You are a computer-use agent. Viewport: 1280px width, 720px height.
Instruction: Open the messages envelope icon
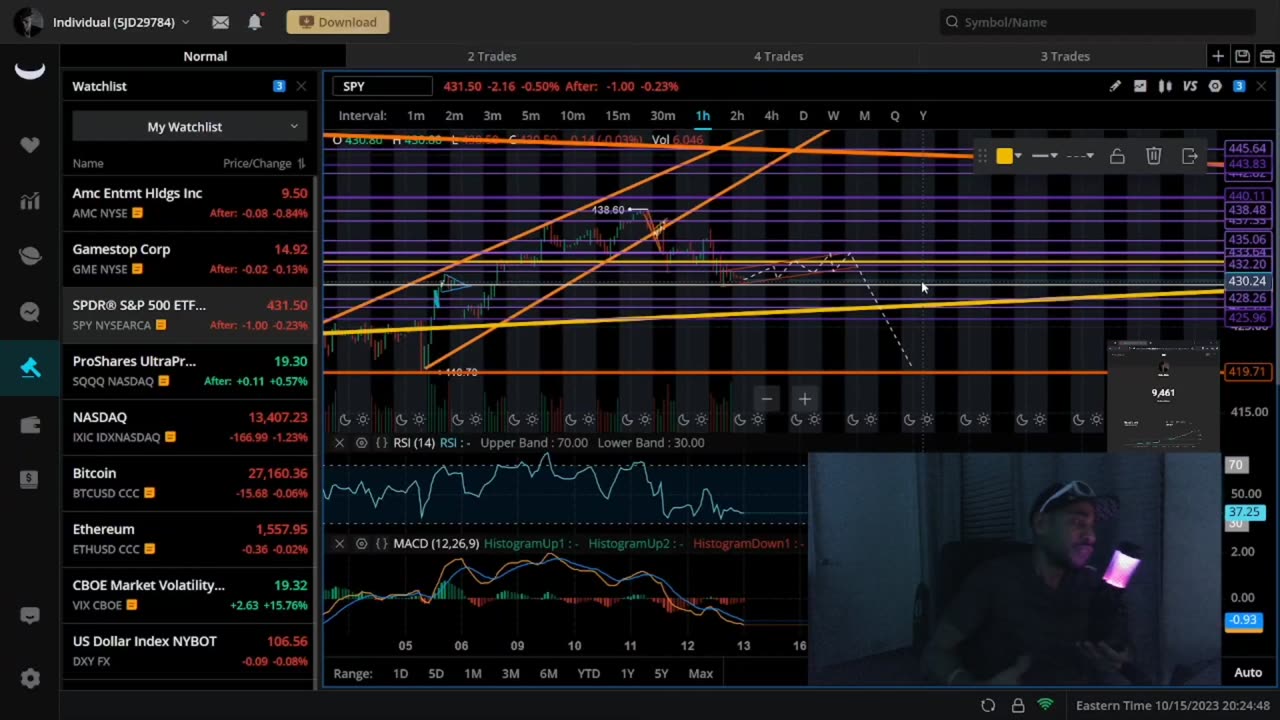pos(220,22)
